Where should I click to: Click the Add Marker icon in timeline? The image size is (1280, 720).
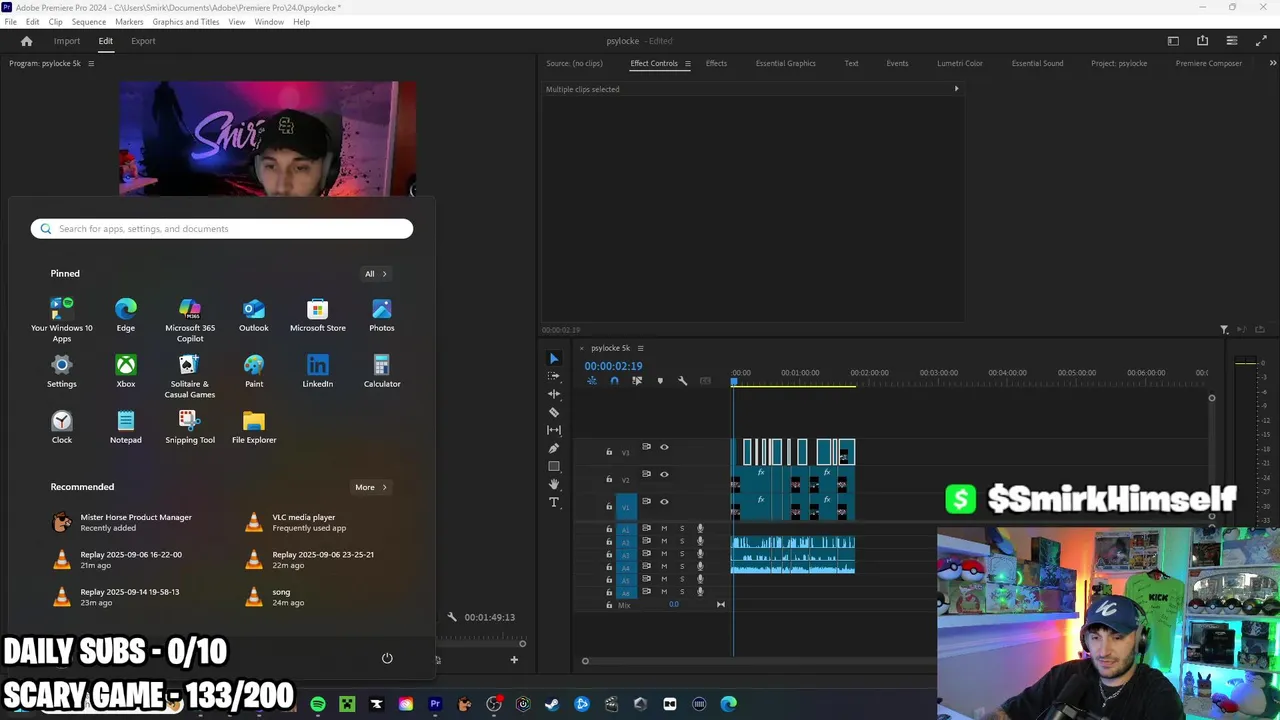(x=660, y=381)
